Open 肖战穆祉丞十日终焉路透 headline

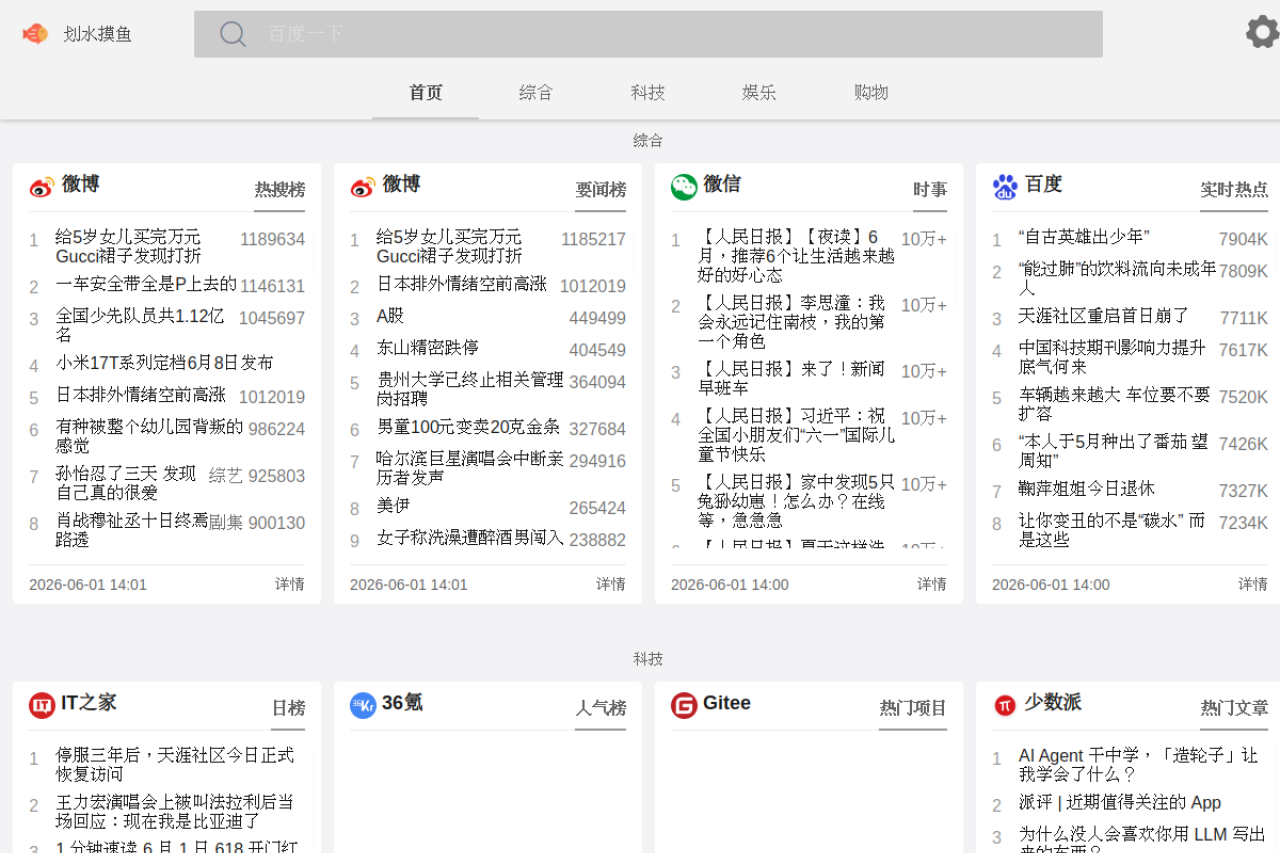(x=132, y=530)
